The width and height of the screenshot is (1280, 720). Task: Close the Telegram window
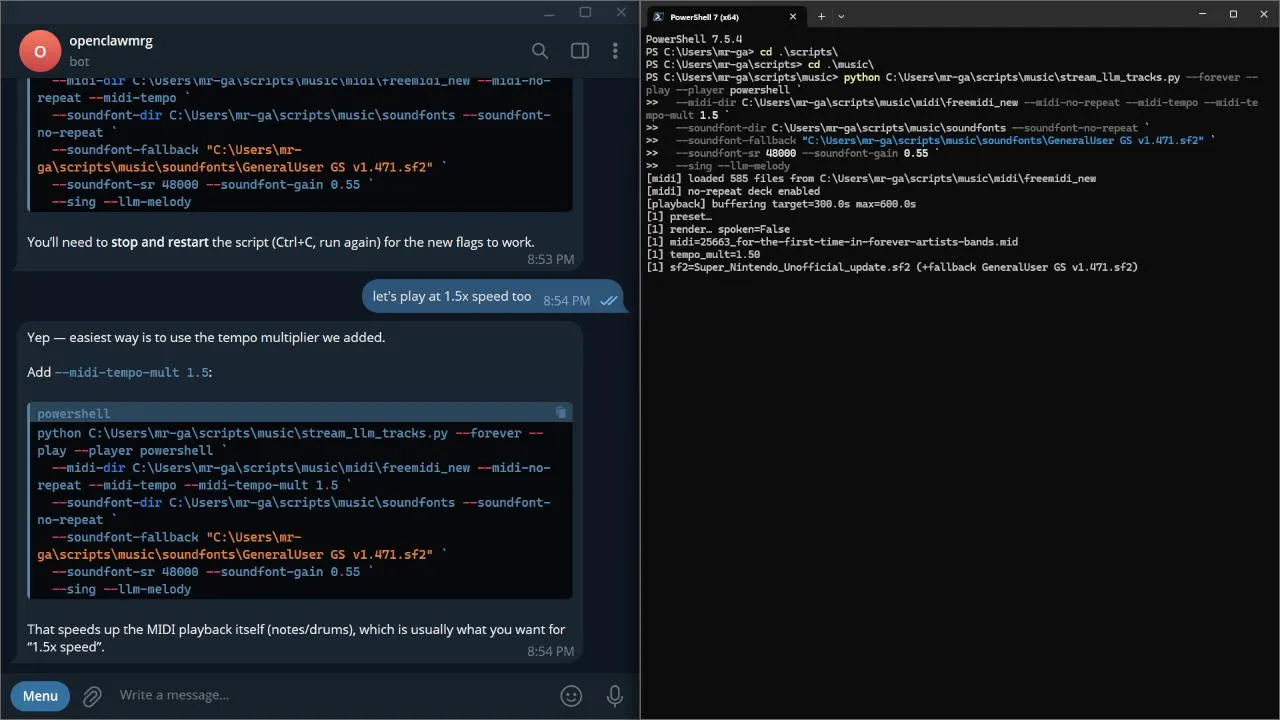pos(623,12)
